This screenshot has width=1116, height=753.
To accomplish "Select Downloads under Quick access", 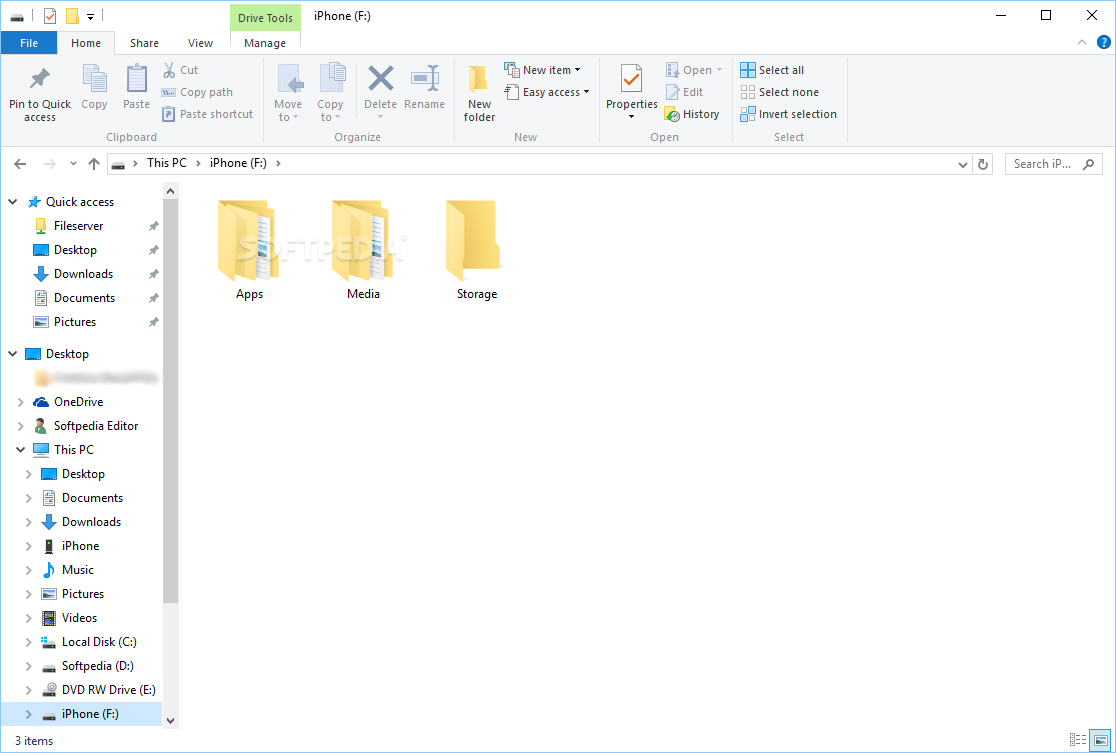I will [x=83, y=274].
